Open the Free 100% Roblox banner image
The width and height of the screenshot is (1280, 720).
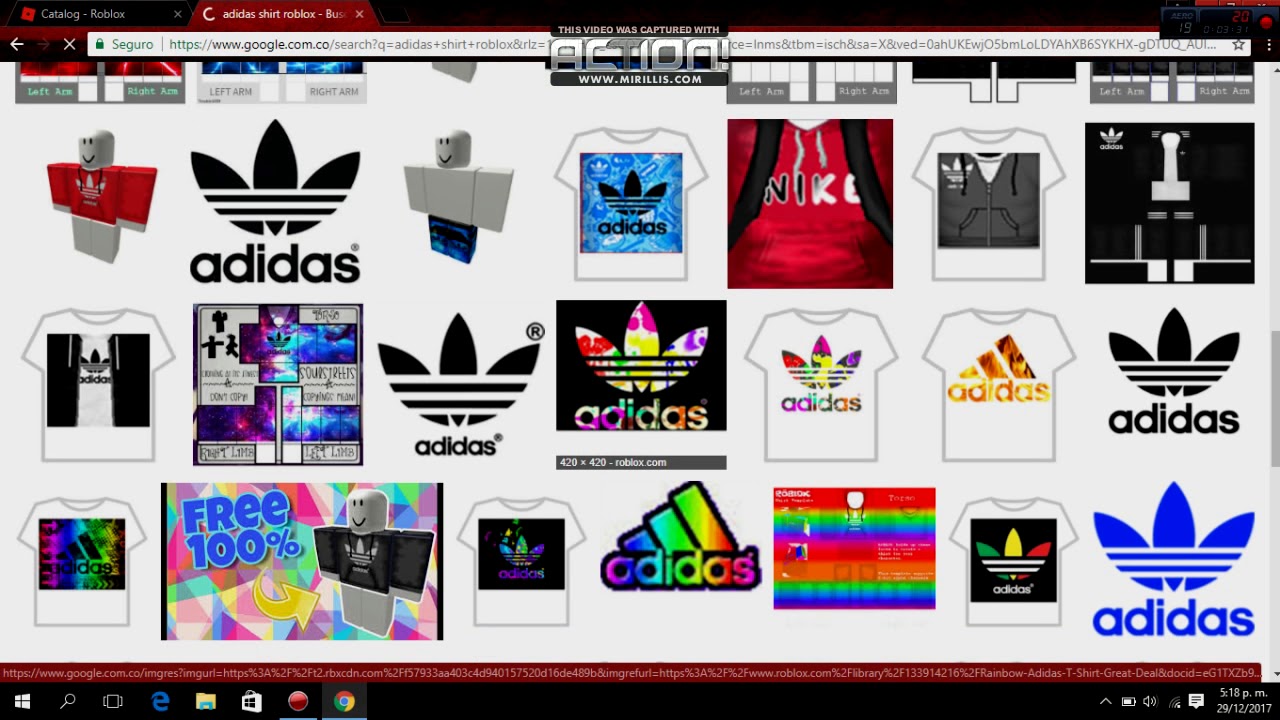302,561
